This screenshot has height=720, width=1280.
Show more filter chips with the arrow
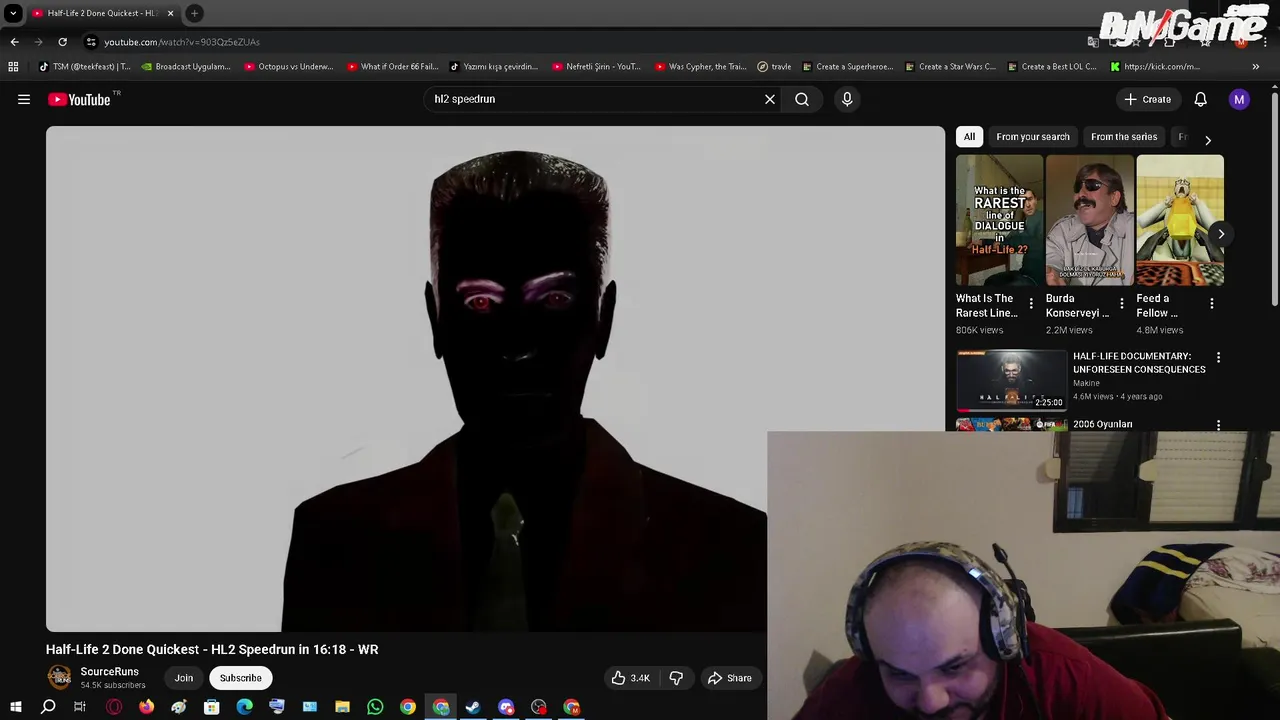[x=1207, y=140]
